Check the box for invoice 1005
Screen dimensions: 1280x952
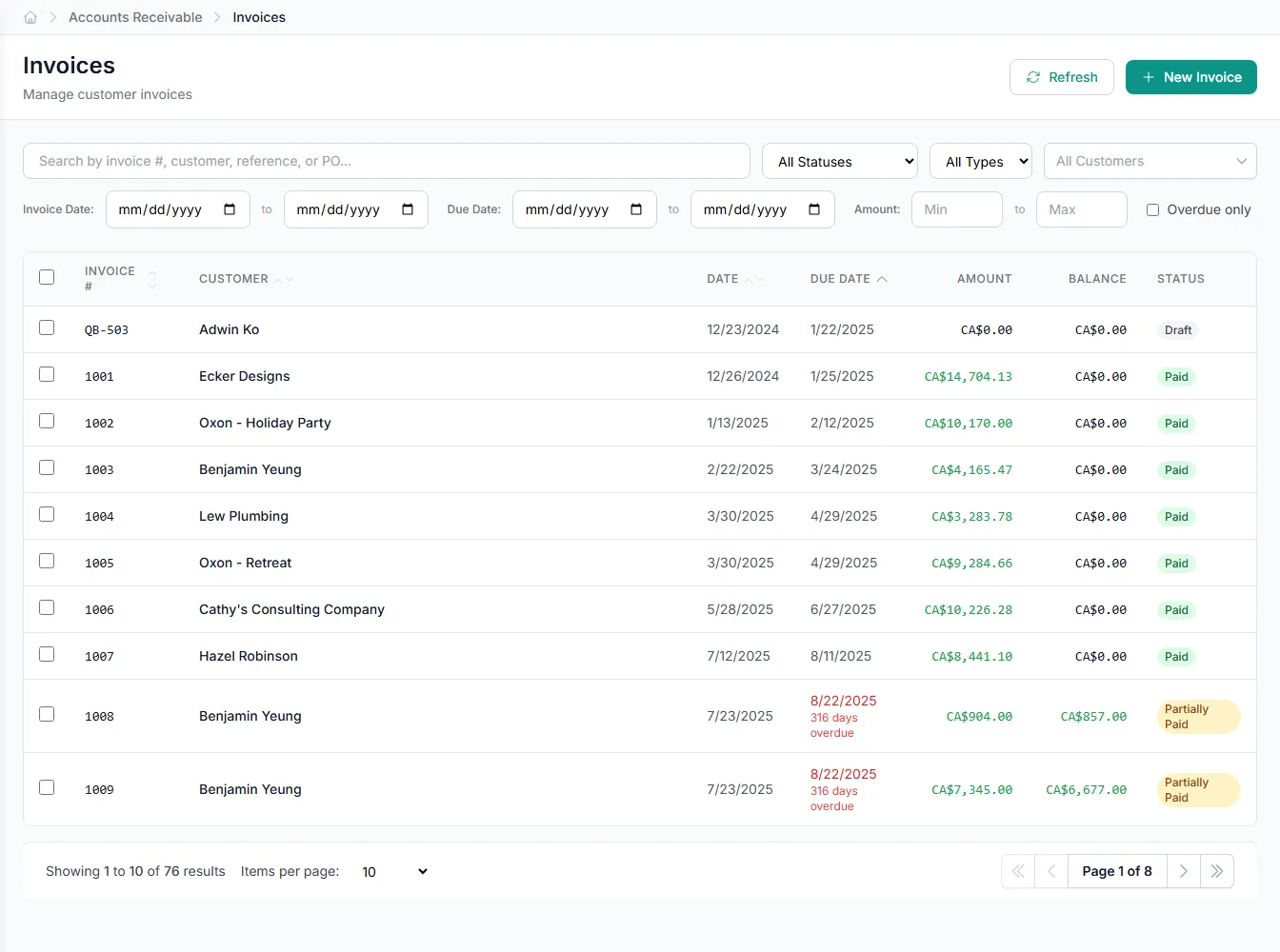click(x=47, y=561)
